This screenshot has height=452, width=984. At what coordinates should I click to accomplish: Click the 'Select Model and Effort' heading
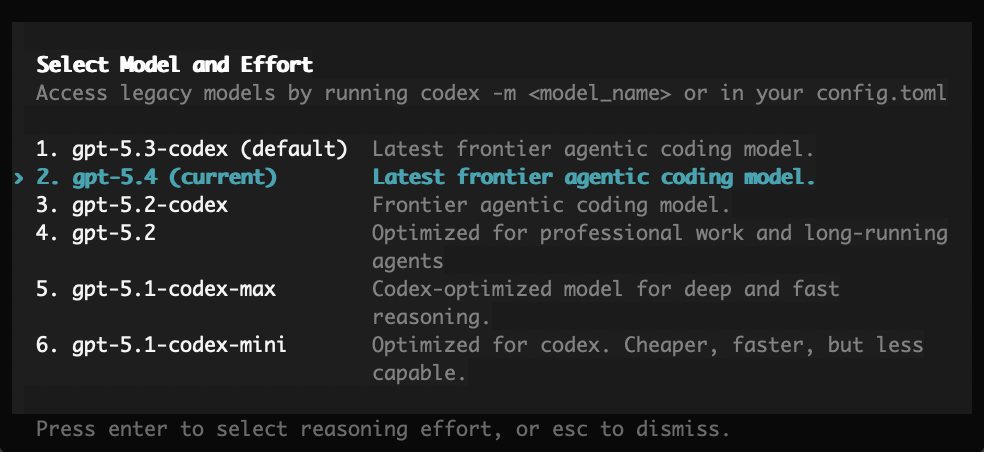coord(175,65)
